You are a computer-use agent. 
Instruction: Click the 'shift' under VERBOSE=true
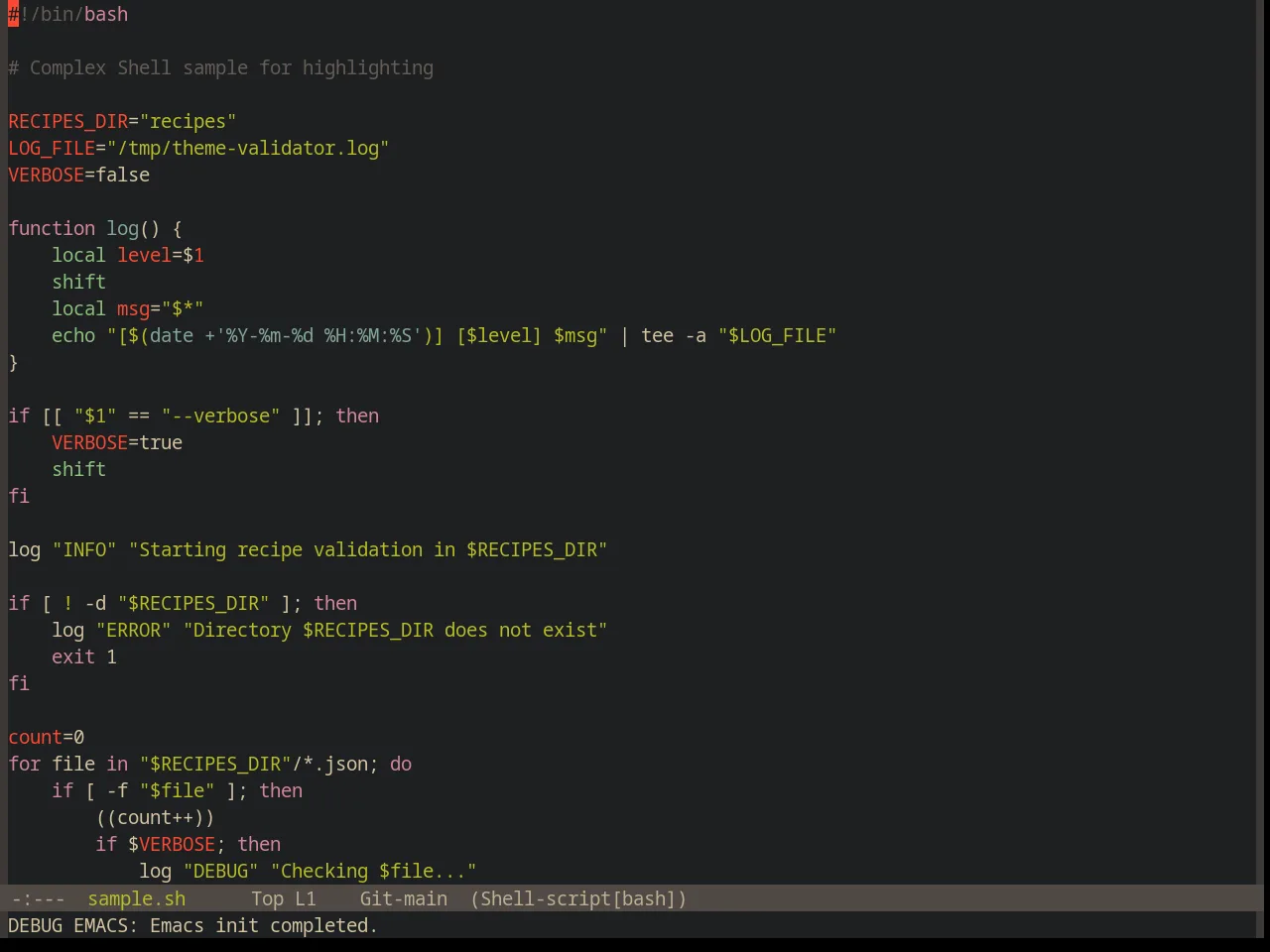point(78,469)
